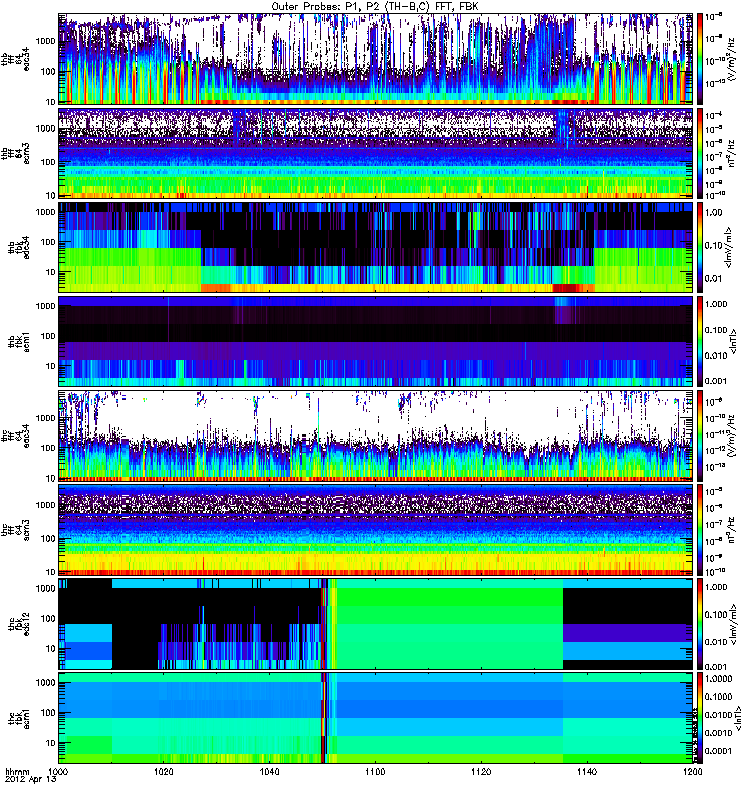The height and width of the screenshot is (800, 750).
Task: Click the '100' frequency tick of thb fbk scm1 panel
Action: point(48,336)
